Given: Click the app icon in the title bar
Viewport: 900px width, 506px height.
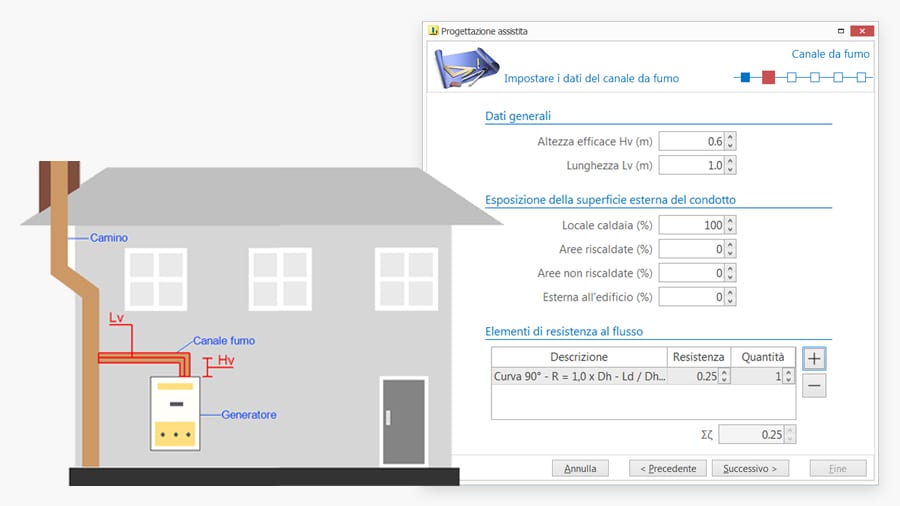Looking at the screenshot, I should click(x=433, y=31).
